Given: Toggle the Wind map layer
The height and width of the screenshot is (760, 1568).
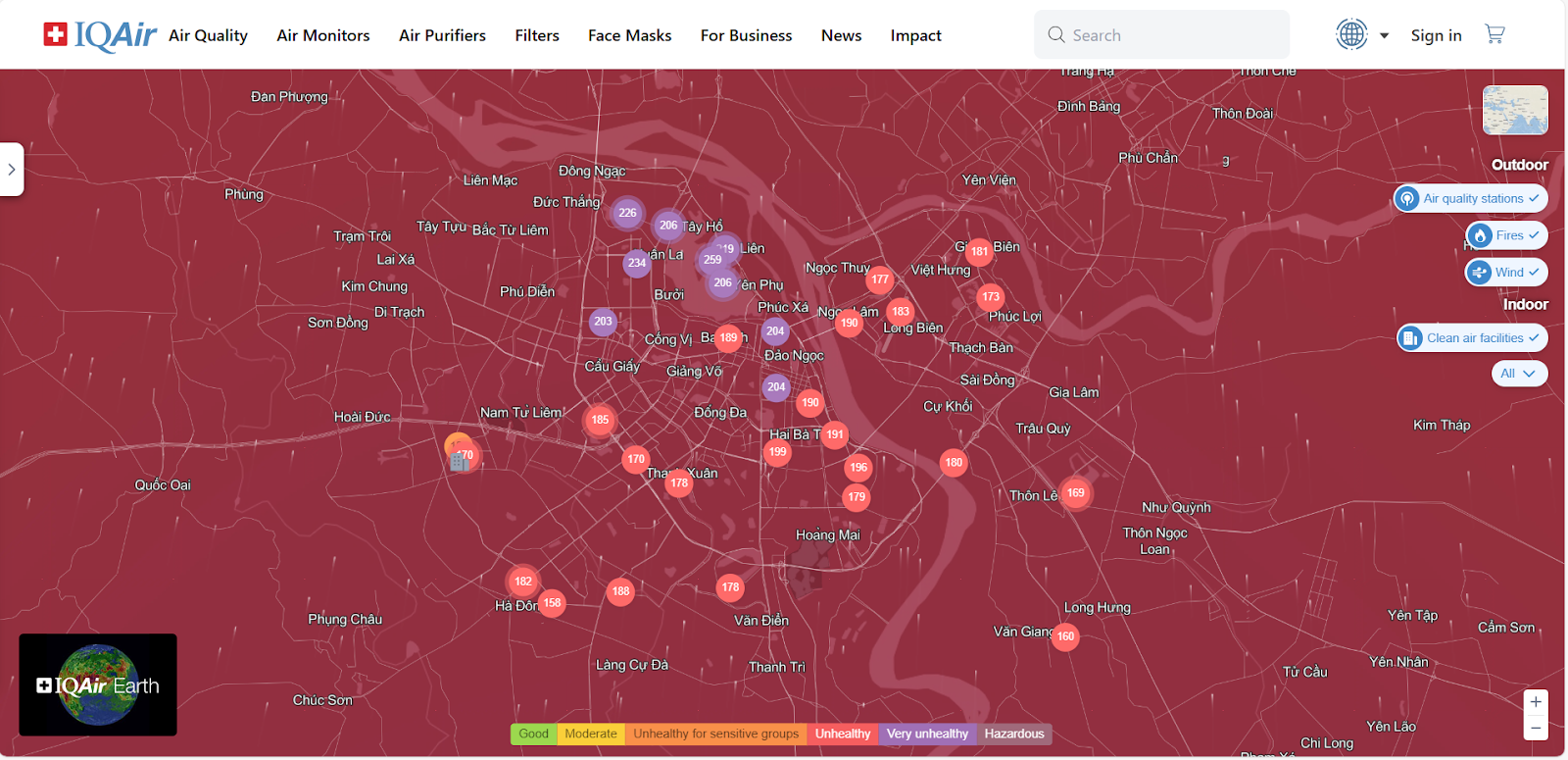Looking at the screenshot, I should [1506, 273].
